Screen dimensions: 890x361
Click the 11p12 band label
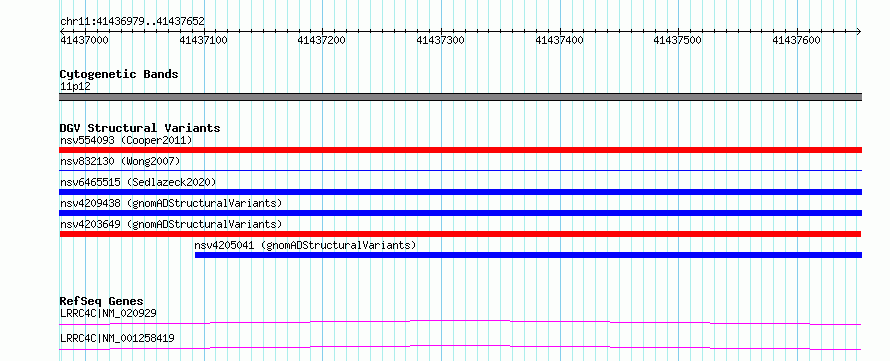pyautogui.click(x=75, y=87)
